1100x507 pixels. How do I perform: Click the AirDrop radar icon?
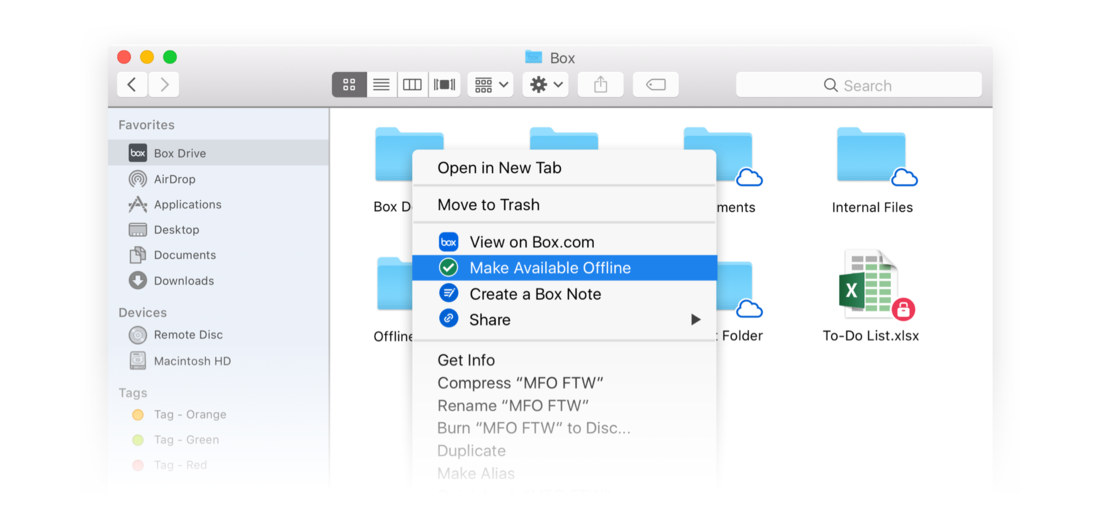point(138,179)
